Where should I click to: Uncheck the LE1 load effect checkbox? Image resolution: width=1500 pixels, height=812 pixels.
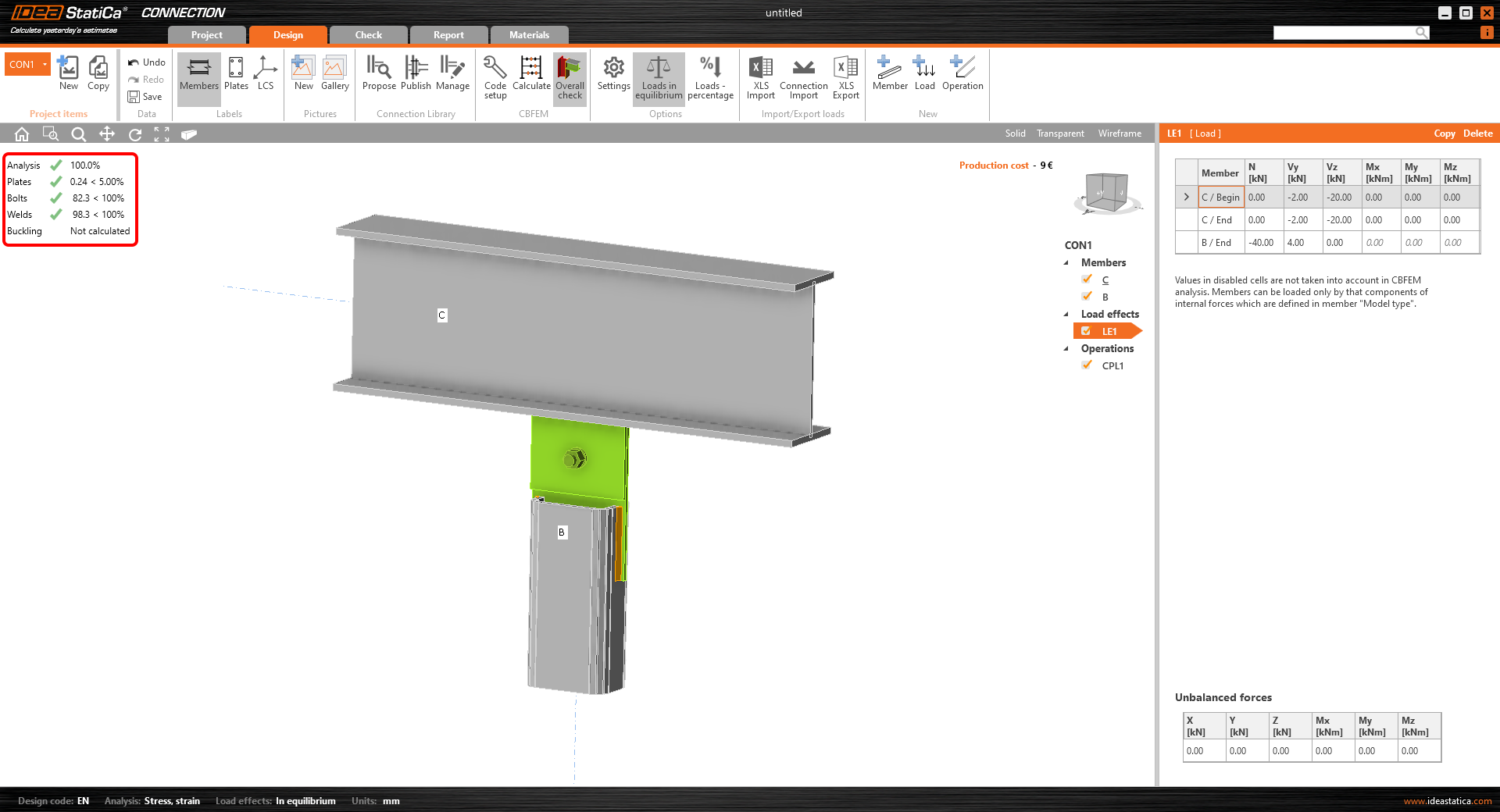[1086, 331]
